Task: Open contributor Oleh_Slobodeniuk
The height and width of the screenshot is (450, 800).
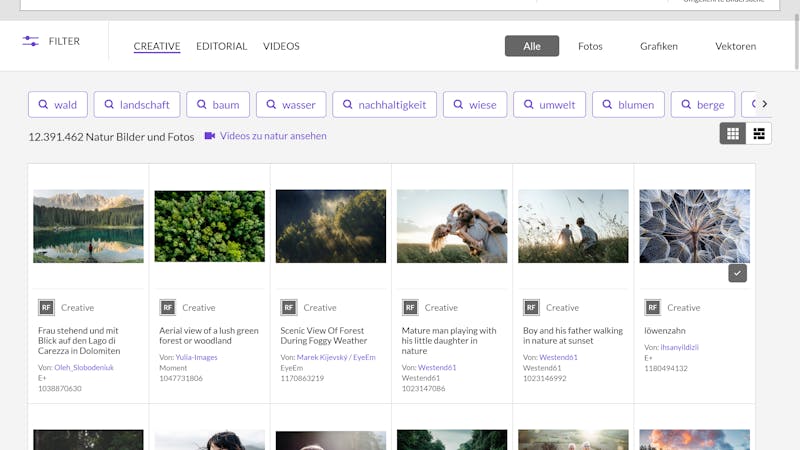Action: 84,367
